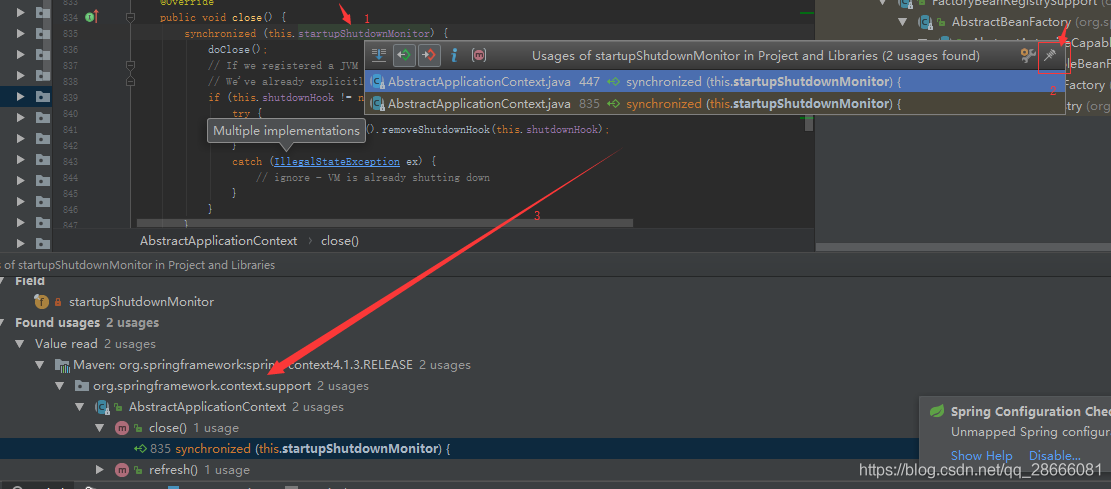The image size is (1111, 489).
Task: Click the blue info icon in usages popup
Action: 454,55
